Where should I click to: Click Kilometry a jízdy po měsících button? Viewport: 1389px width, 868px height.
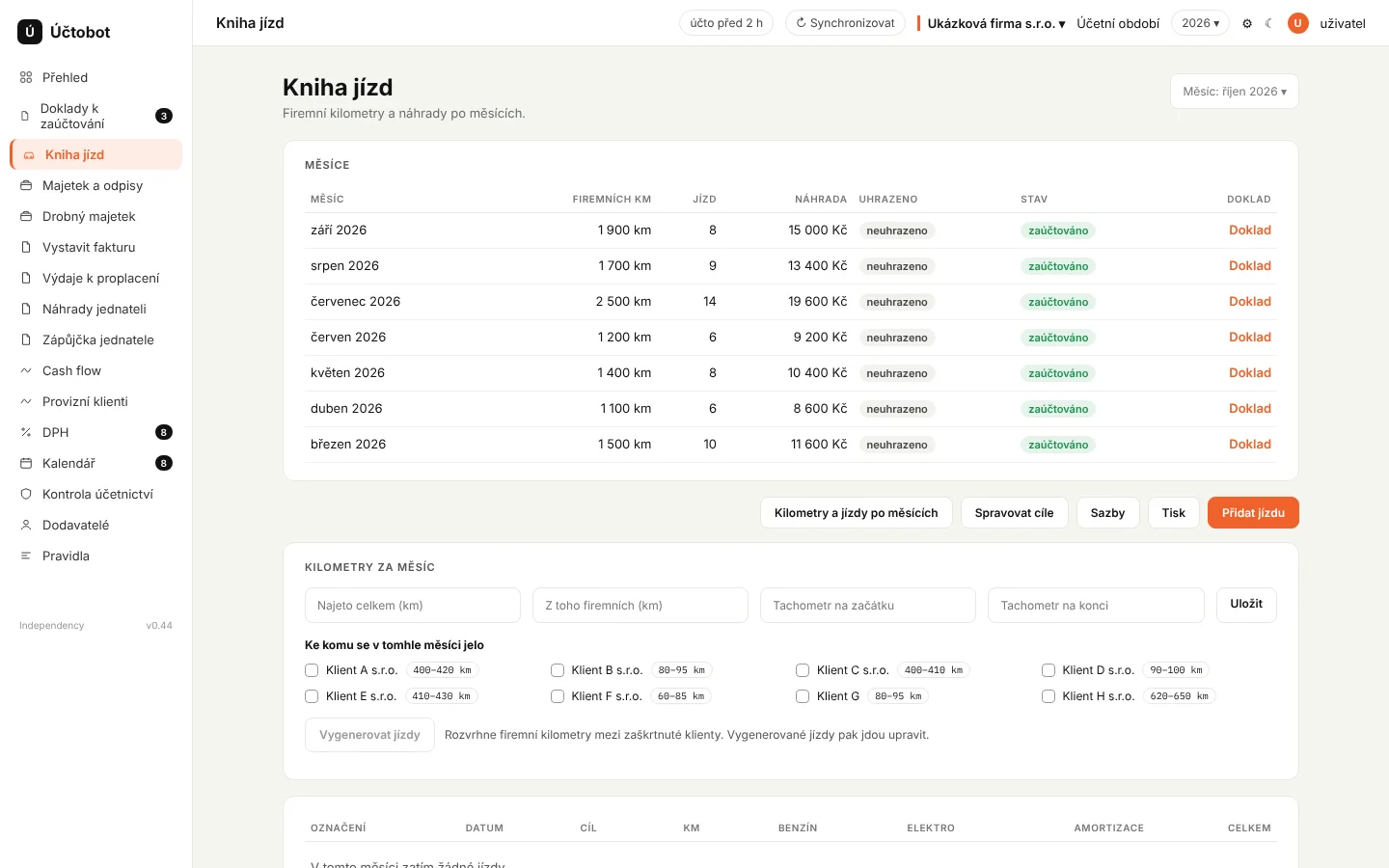coord(857,513)
